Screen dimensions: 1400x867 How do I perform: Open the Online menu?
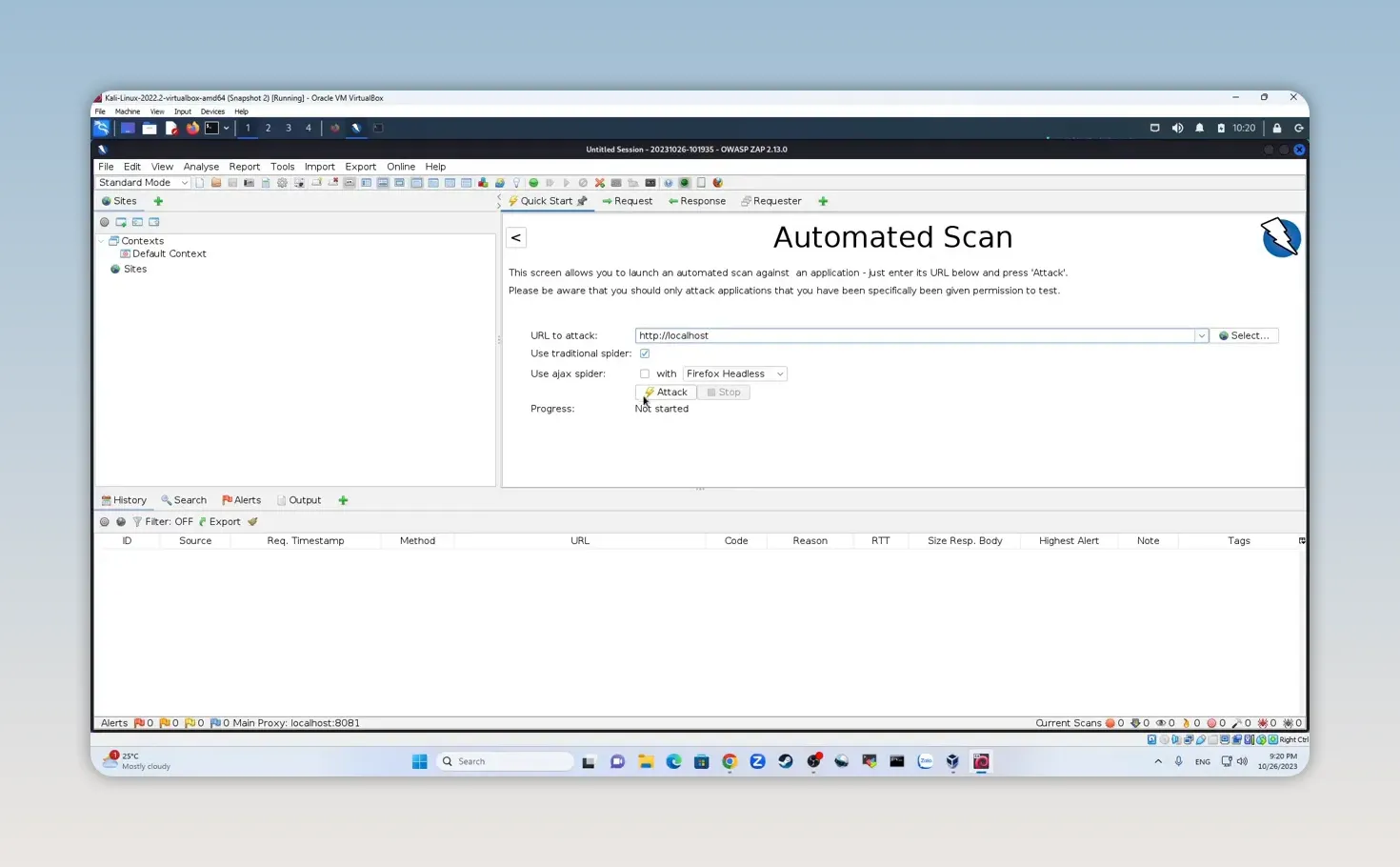pyautogui.click(x=401, y=167)
